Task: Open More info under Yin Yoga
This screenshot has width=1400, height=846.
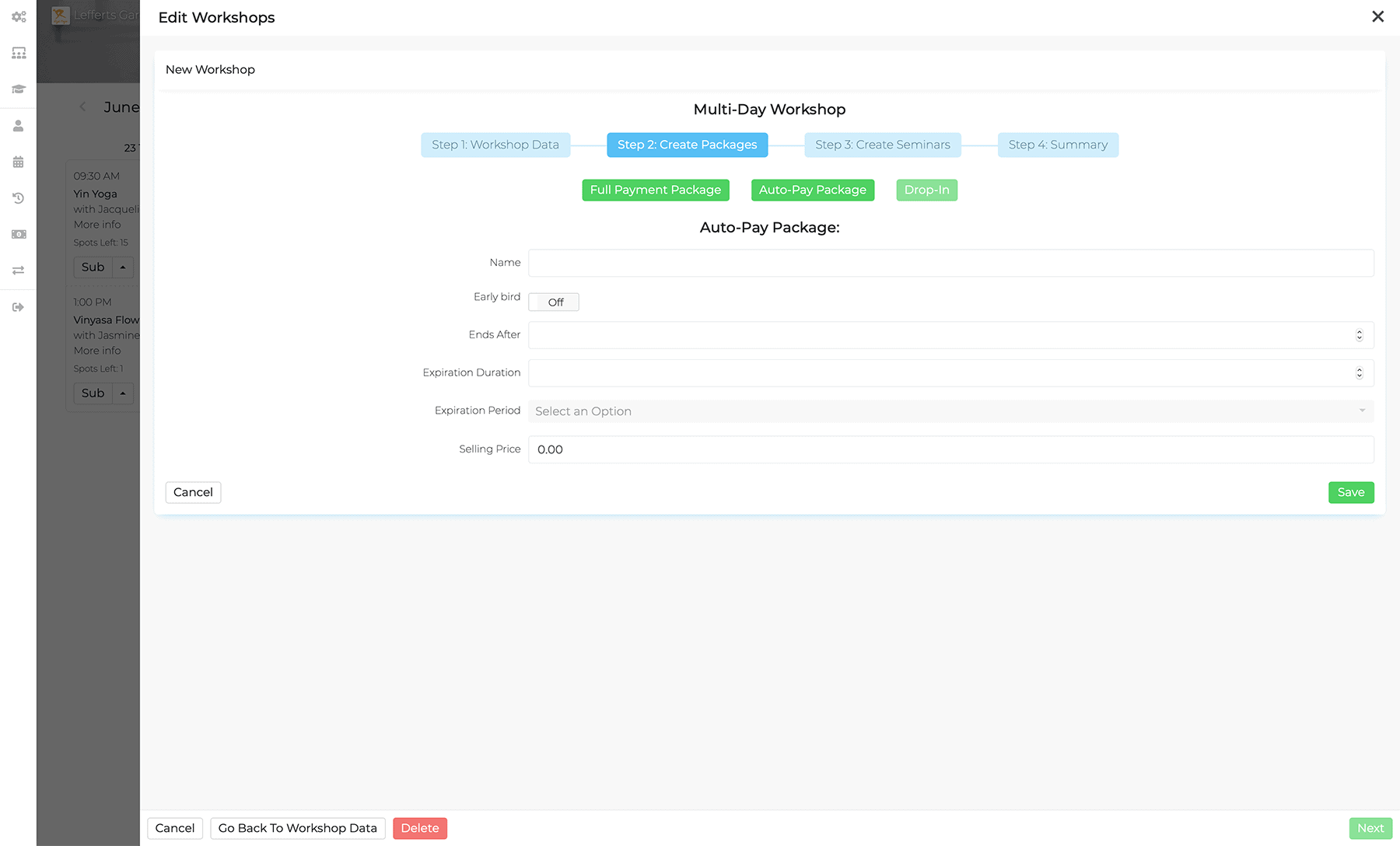Action: [x=97, y=225]
